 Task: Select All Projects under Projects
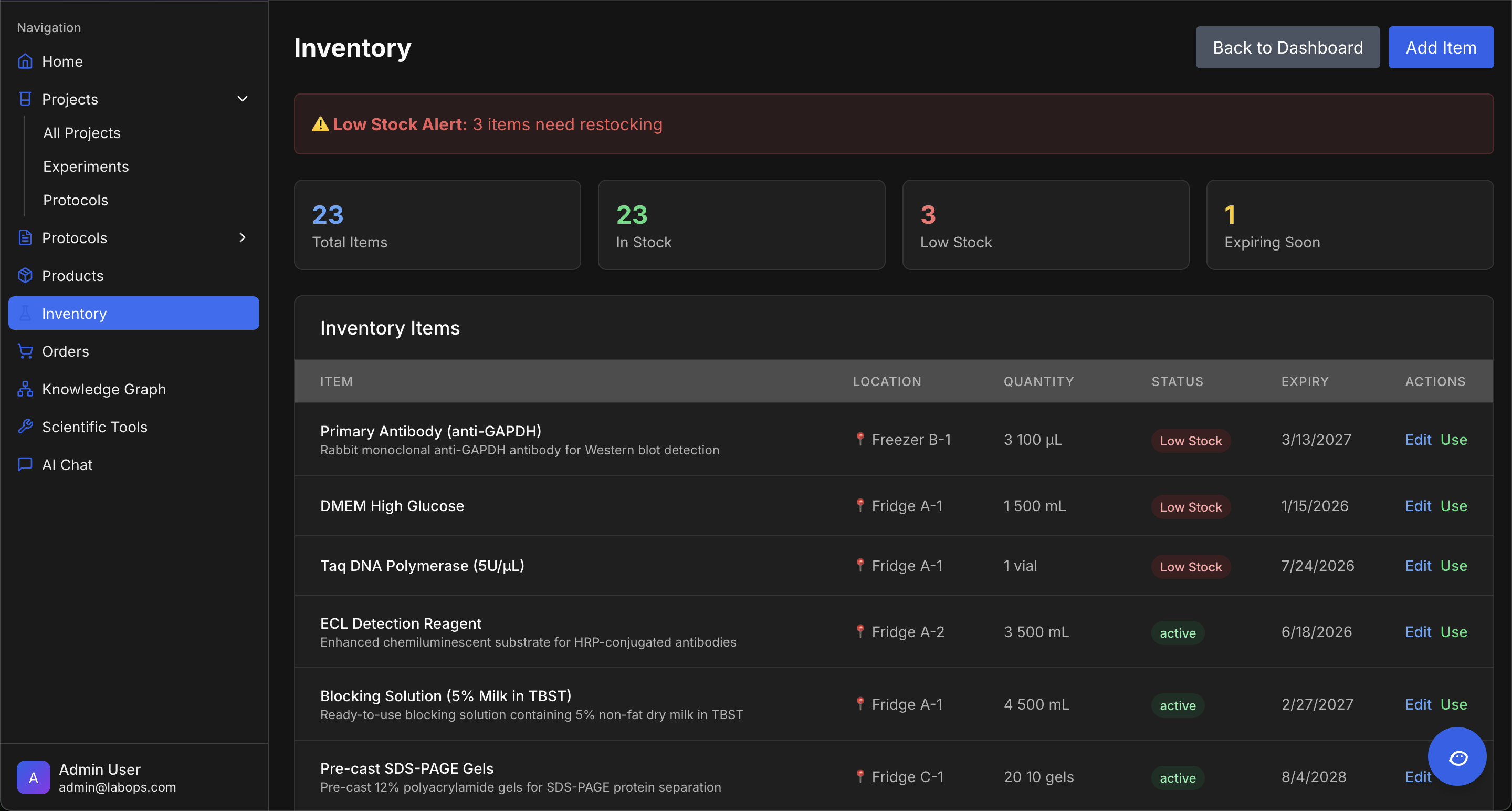(81, 133)
